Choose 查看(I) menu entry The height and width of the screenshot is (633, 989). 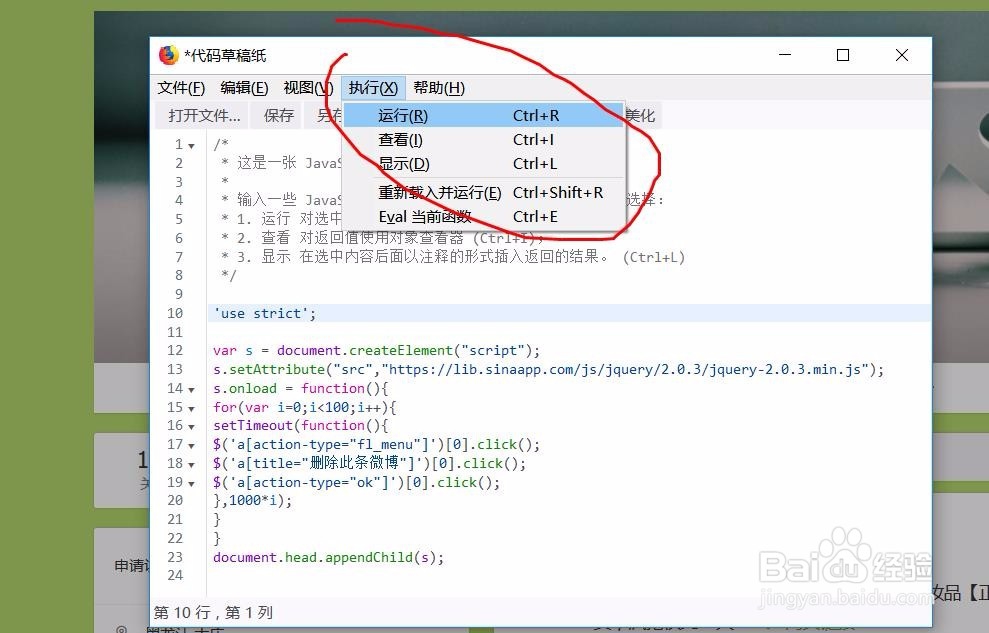click(484, 139)
